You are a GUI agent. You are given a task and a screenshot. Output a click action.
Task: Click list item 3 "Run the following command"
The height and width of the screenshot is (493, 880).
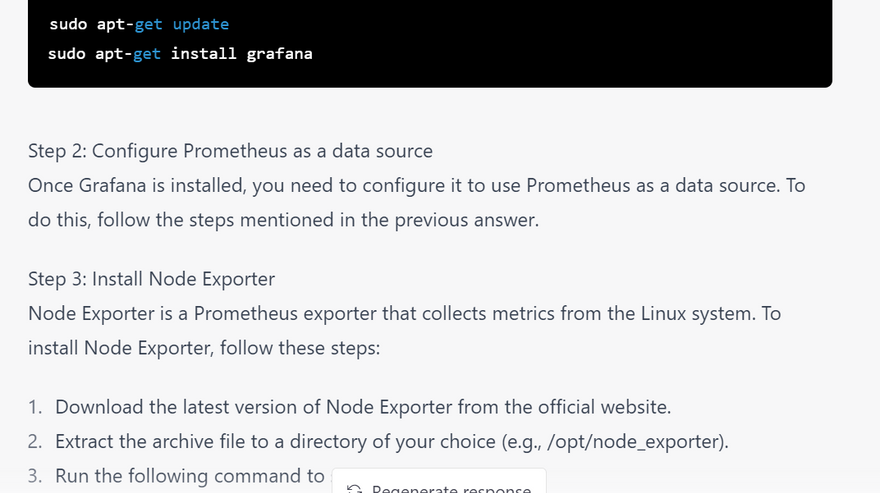(190, 475)
